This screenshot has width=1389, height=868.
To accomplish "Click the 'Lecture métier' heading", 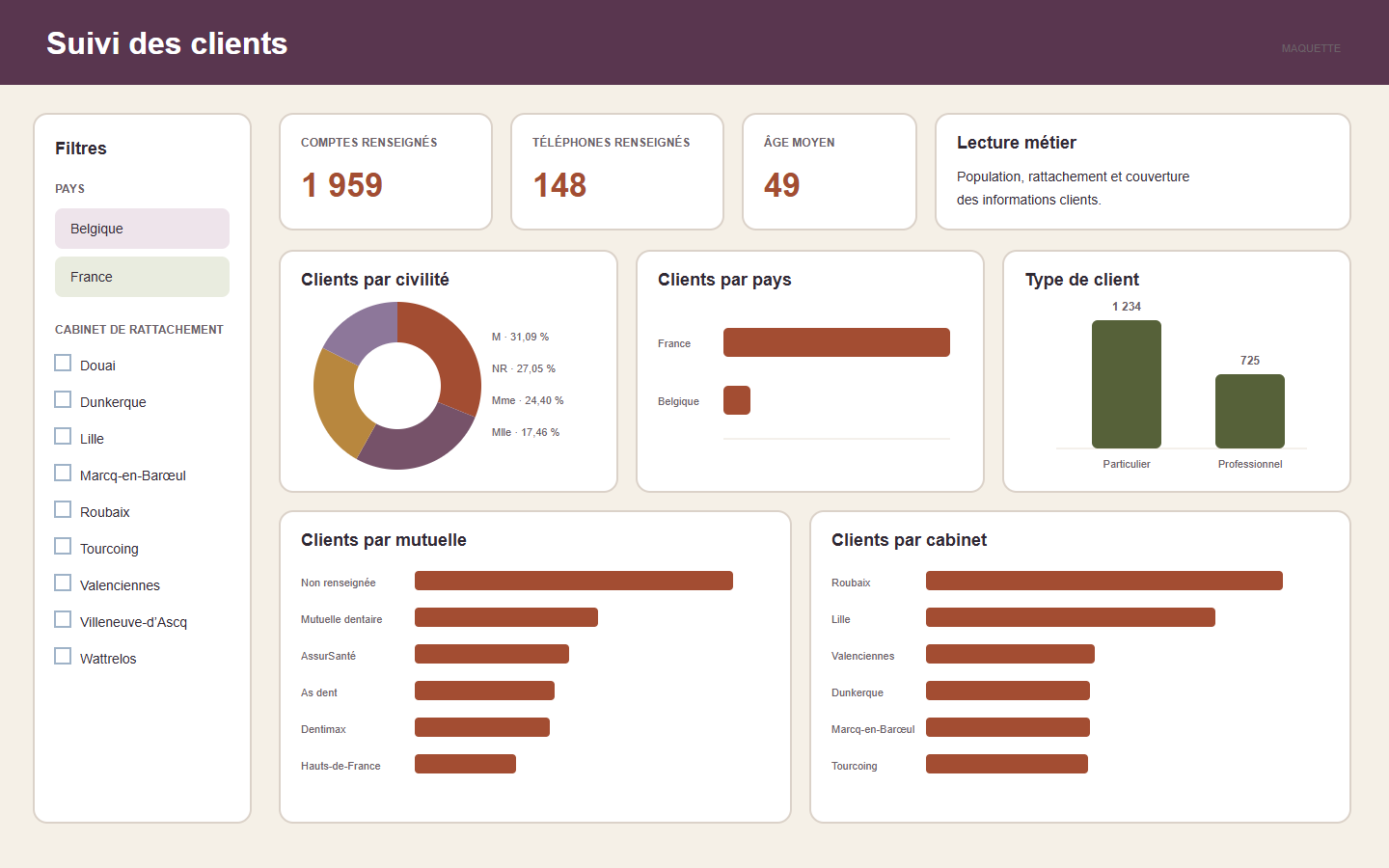I will pyautogui.click(x=1017, y=143).
